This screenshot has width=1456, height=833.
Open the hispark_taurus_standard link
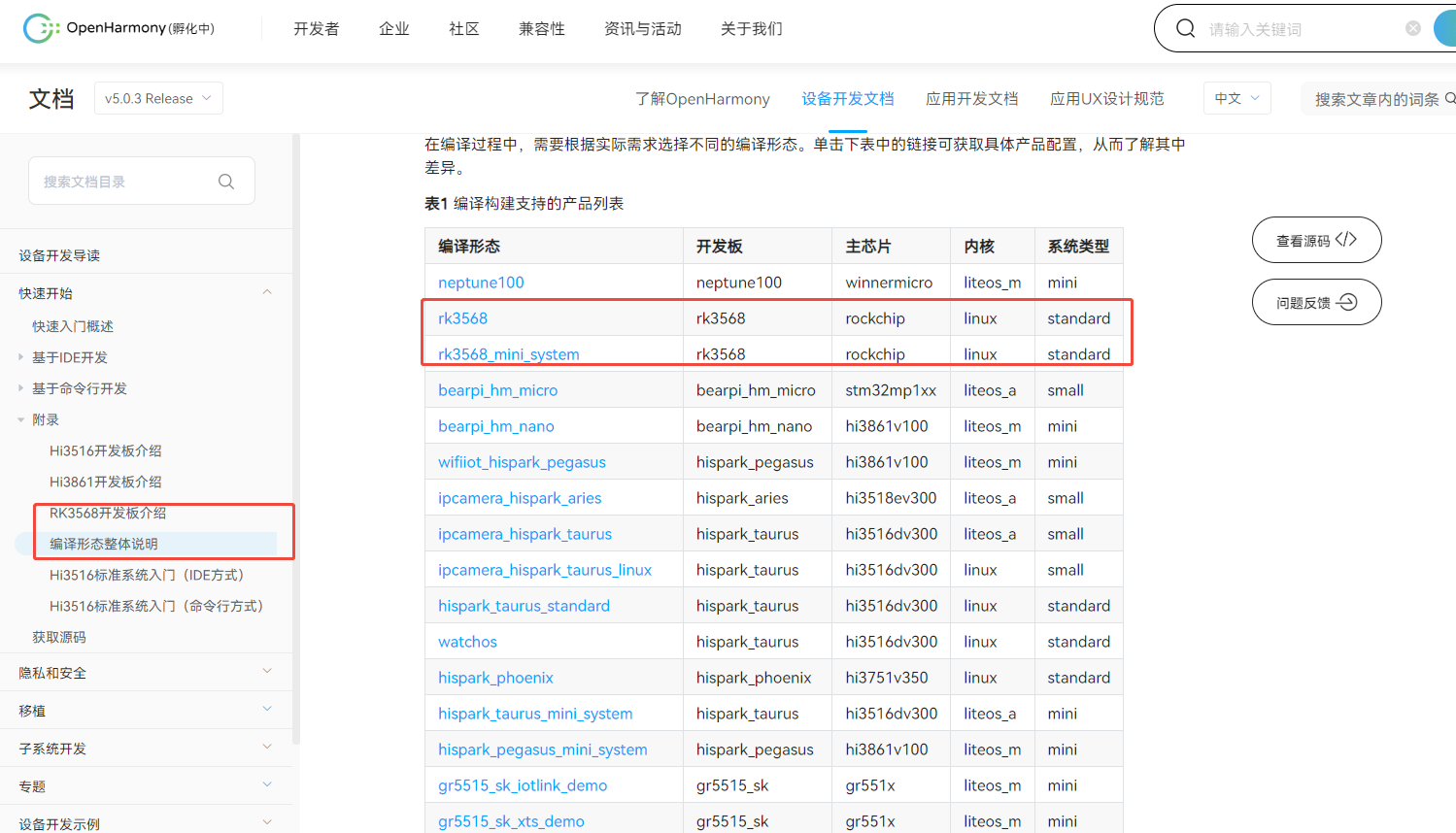524,606
